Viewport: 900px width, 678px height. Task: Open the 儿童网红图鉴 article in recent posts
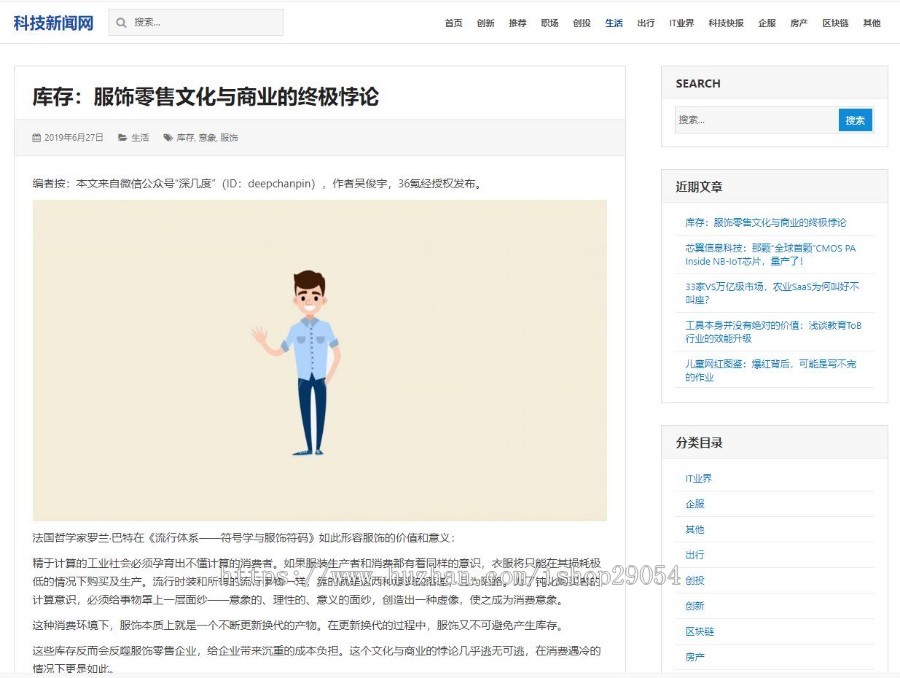tap(770, 371)
